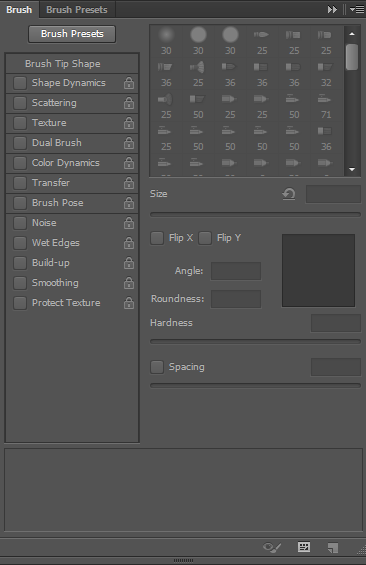Click the lock icon next to Shape Dynamics
This screenshot has height=565, width=366.
point(129,83)
